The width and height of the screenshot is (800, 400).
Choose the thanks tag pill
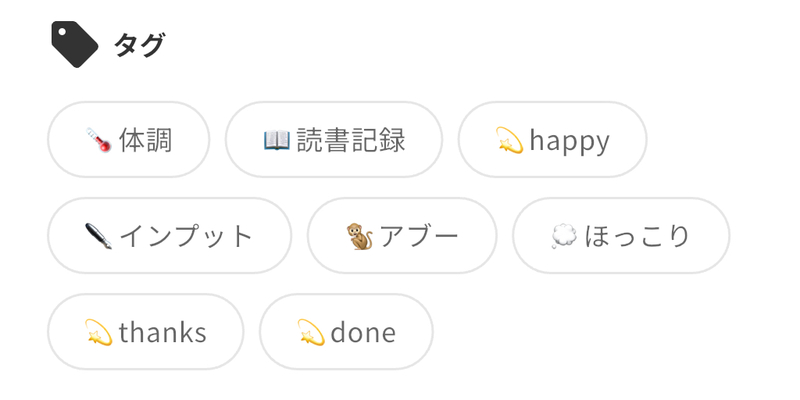(146, 332)
